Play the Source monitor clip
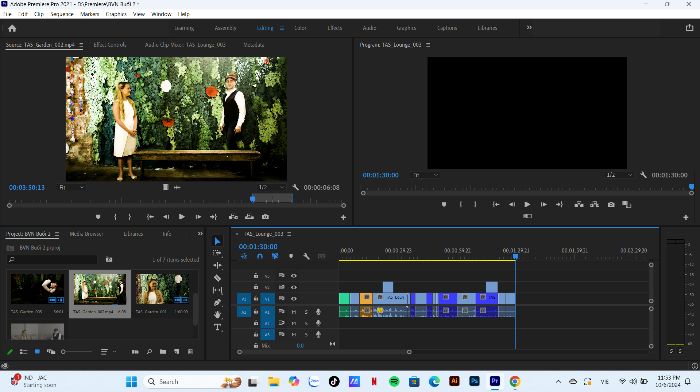This screenshot has height=392, width=700. 182,217
